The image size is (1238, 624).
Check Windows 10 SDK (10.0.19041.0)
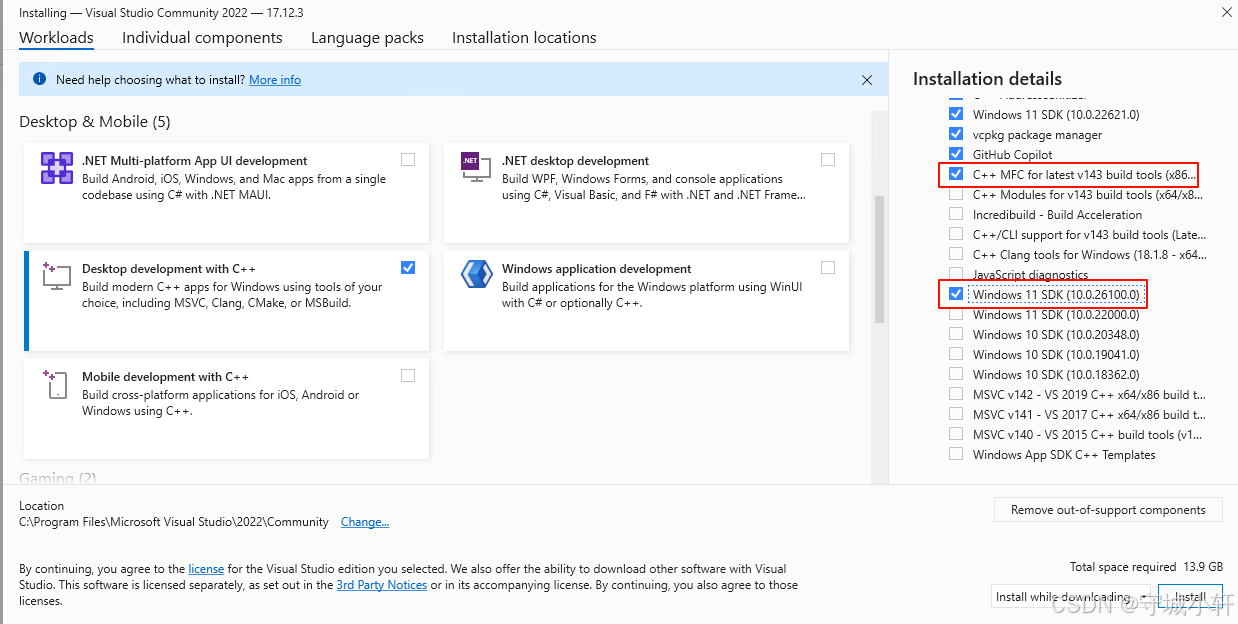click(956, 354)
